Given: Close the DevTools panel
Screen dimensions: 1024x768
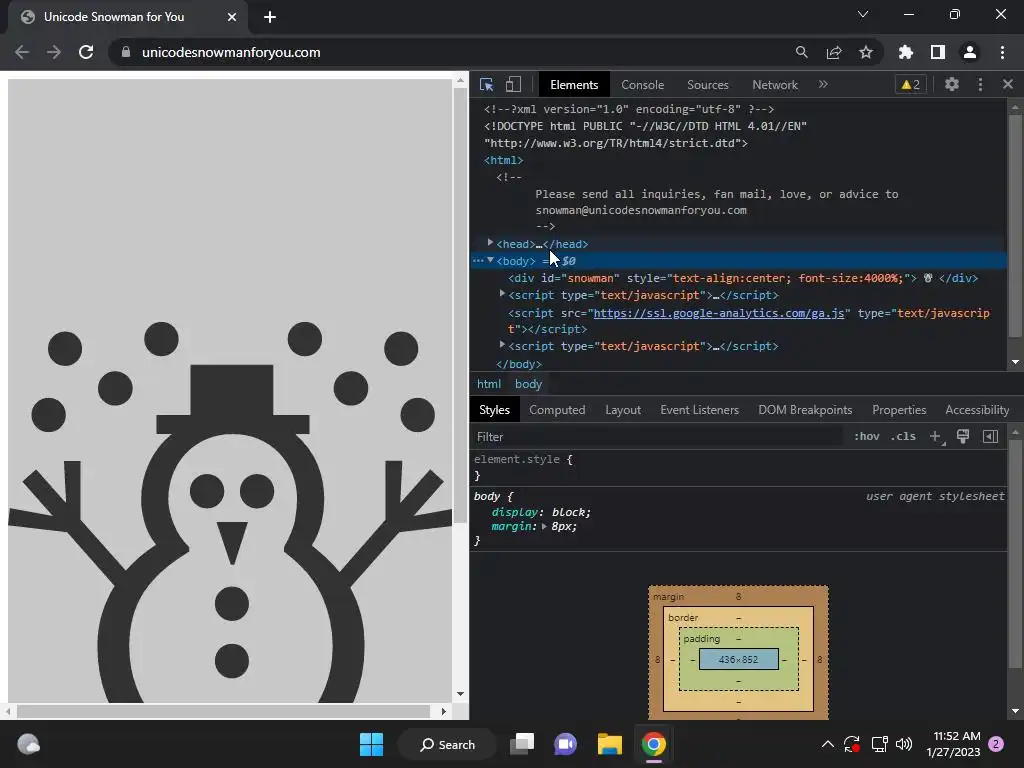Looking at the screenshot, I should click(x=1008, y=84).
